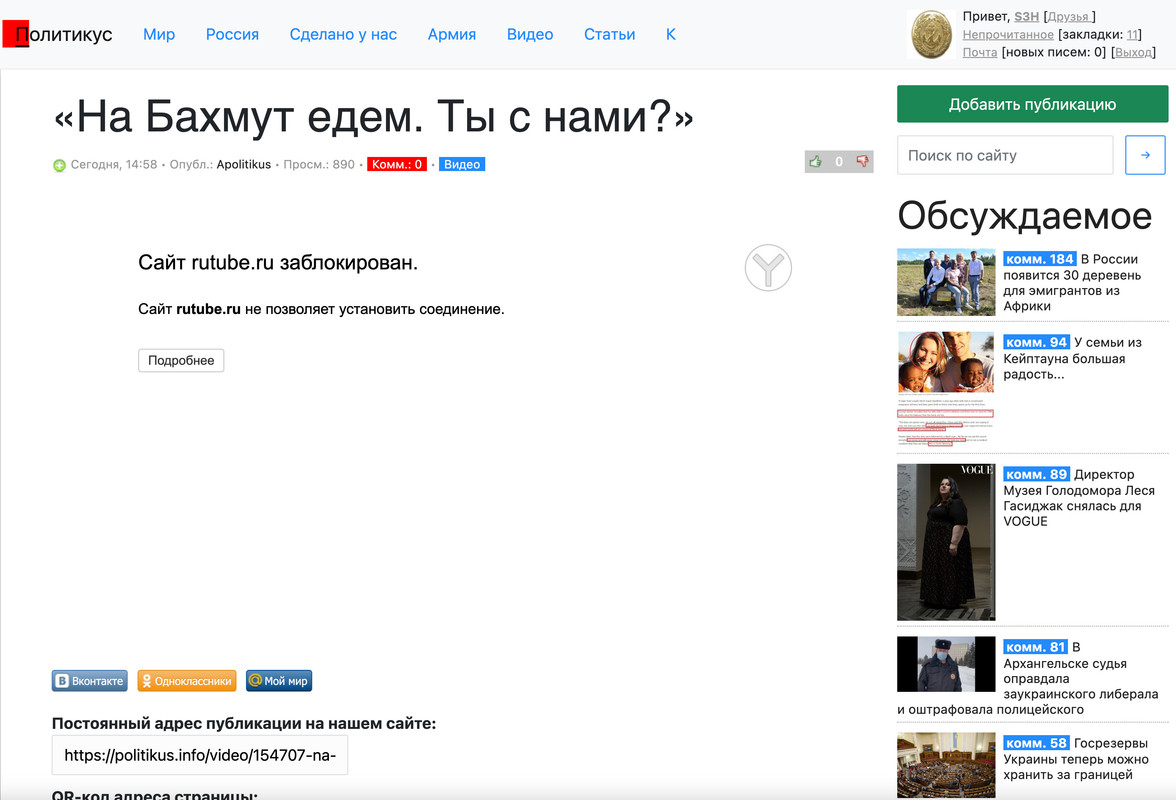This screenshot has width=1176, height=800.
Task: Click the Yandex browser logo icon
Action: [x=768, y=268]
